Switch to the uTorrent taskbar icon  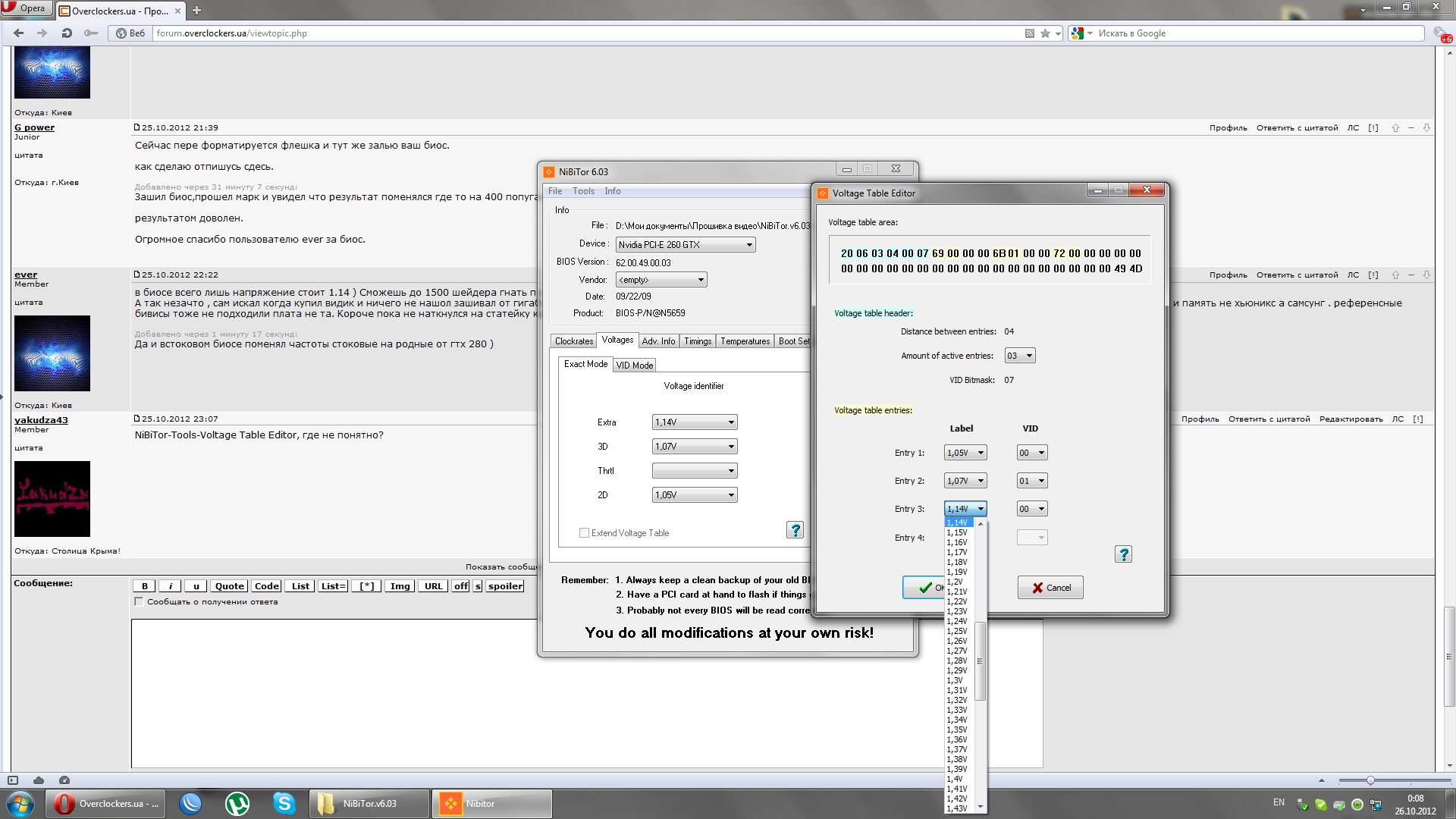click(237, 803)
